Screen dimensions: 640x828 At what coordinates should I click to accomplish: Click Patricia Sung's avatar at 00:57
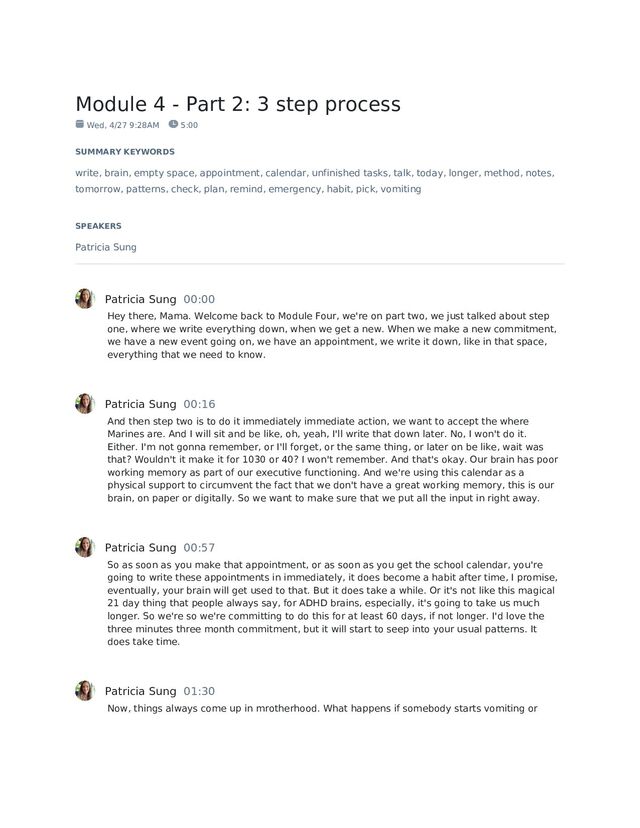click(x=84, y=547)
